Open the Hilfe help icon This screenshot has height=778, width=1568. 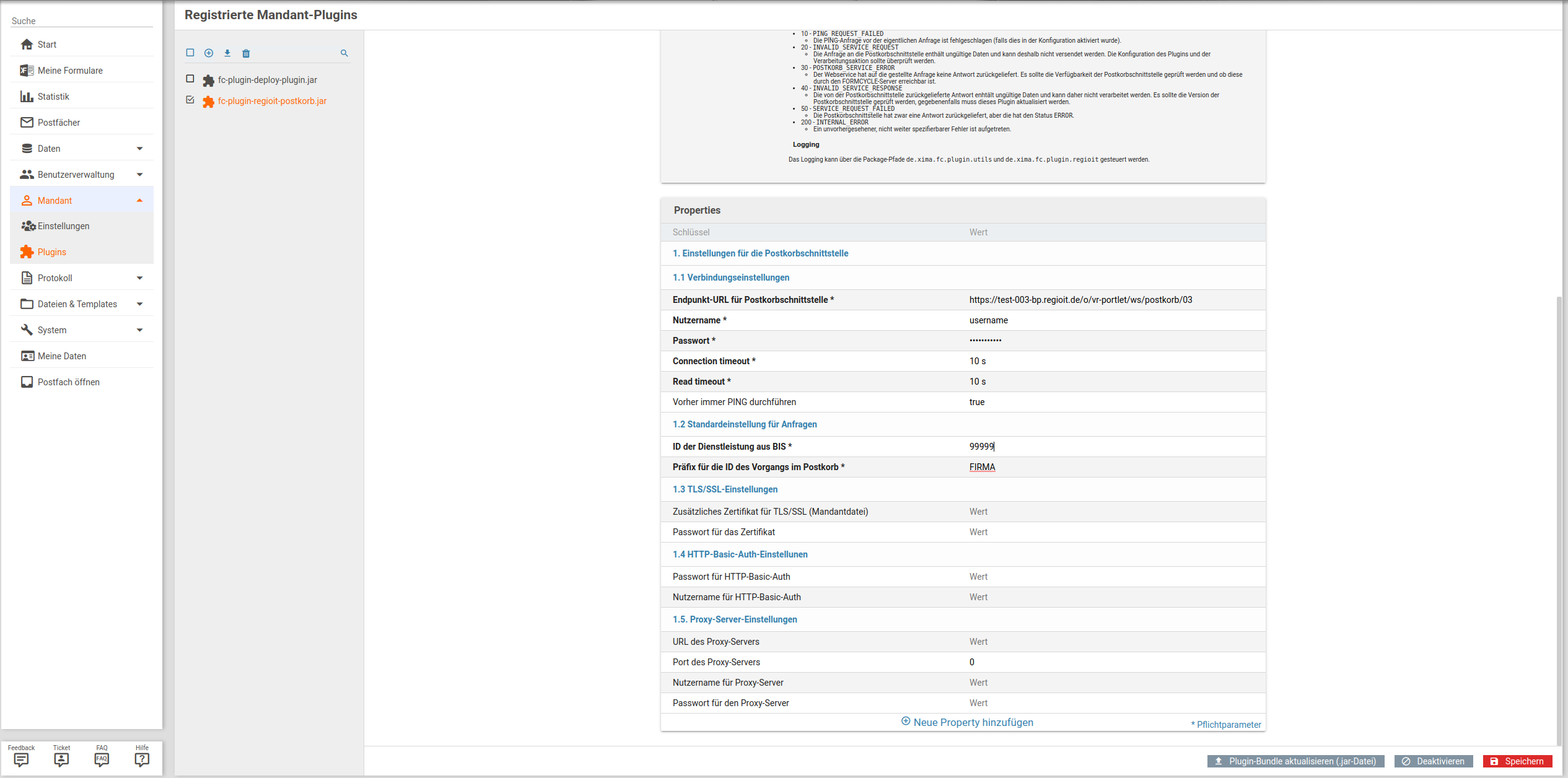pos(142,759)
